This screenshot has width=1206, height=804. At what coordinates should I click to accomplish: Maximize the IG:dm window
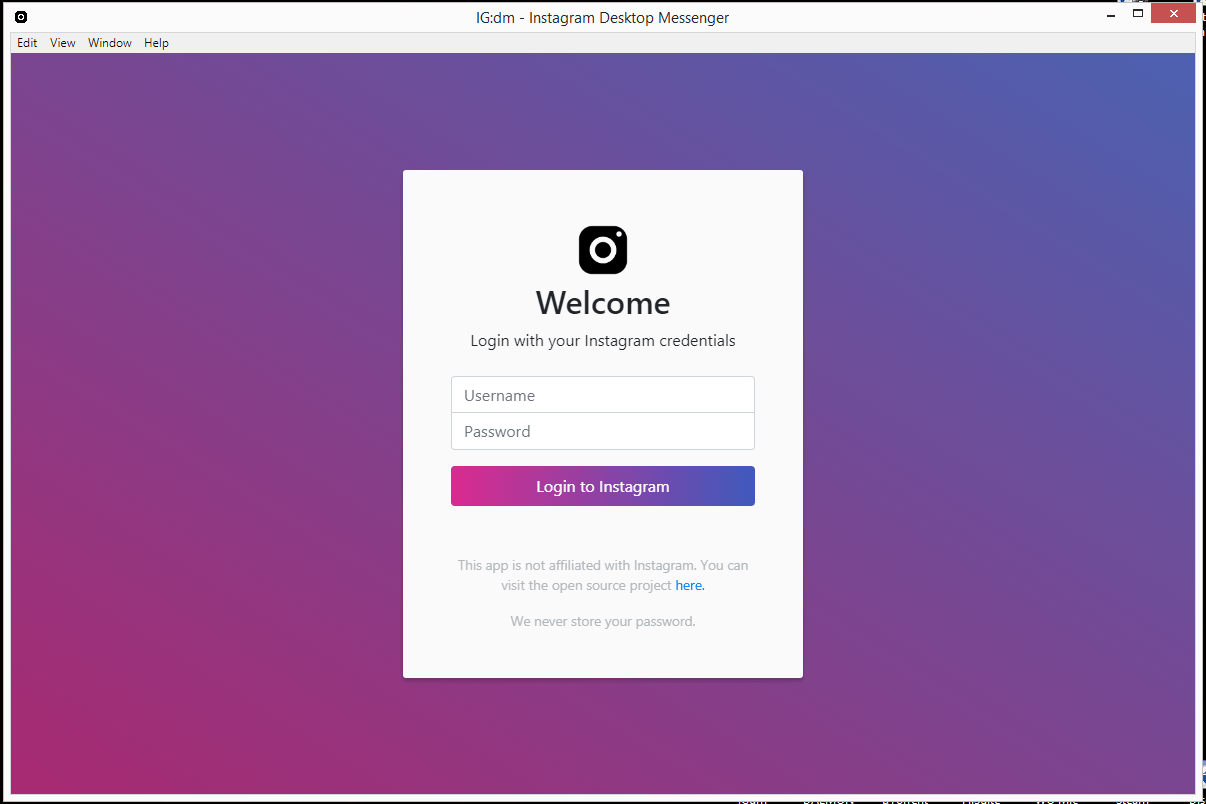click(x=1138, y=14)
